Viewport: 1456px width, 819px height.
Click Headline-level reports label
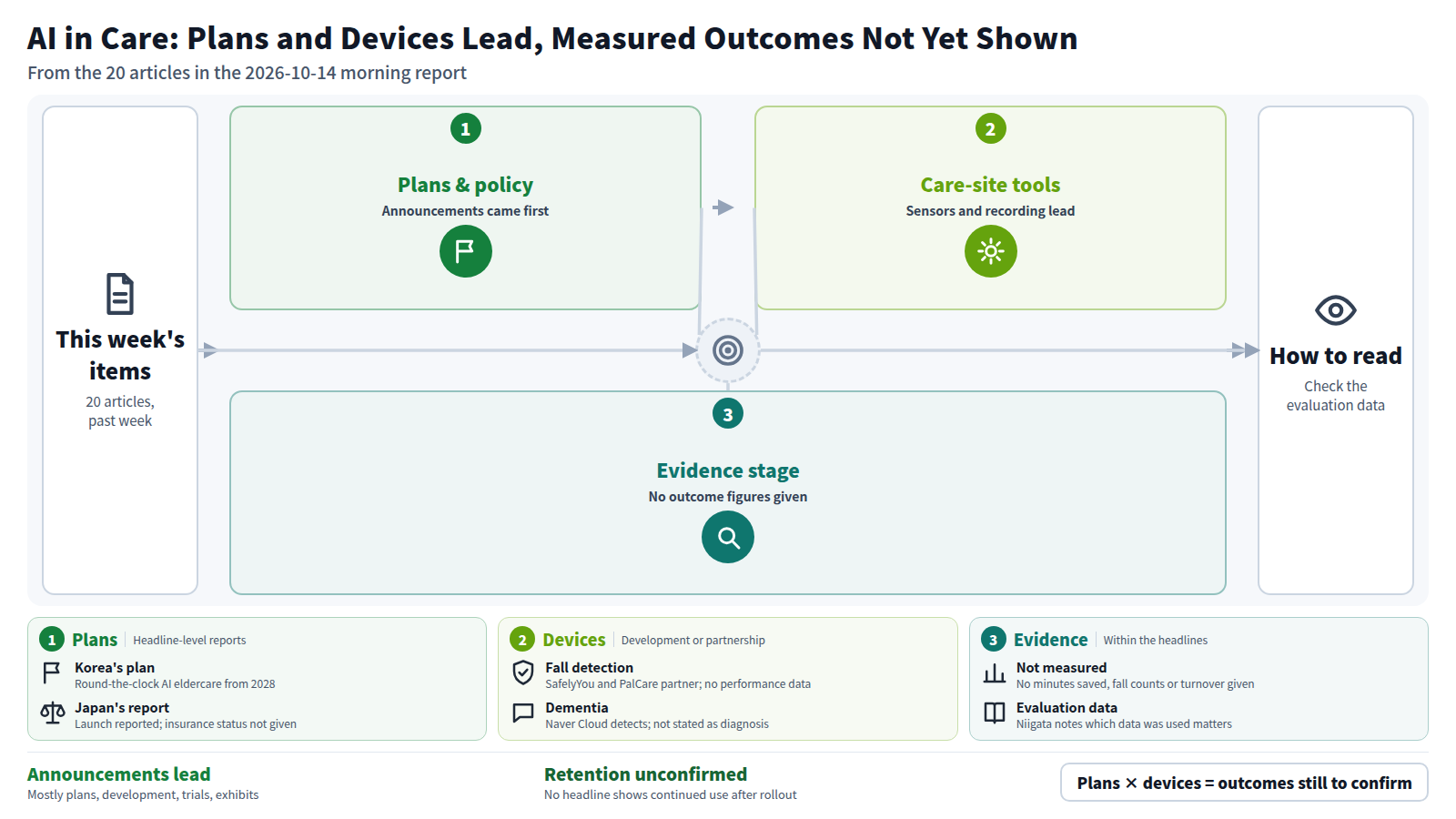coord(189,641)
